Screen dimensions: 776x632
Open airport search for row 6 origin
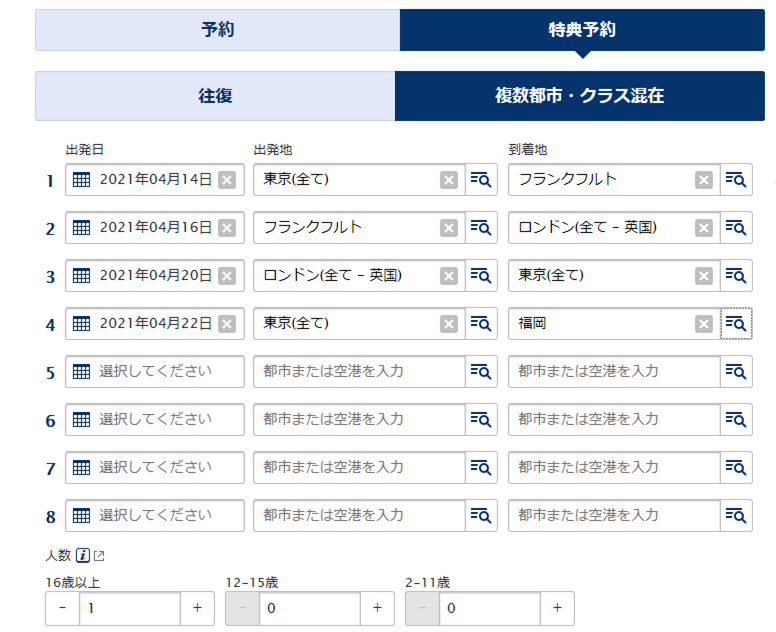[x=481, y=420]
